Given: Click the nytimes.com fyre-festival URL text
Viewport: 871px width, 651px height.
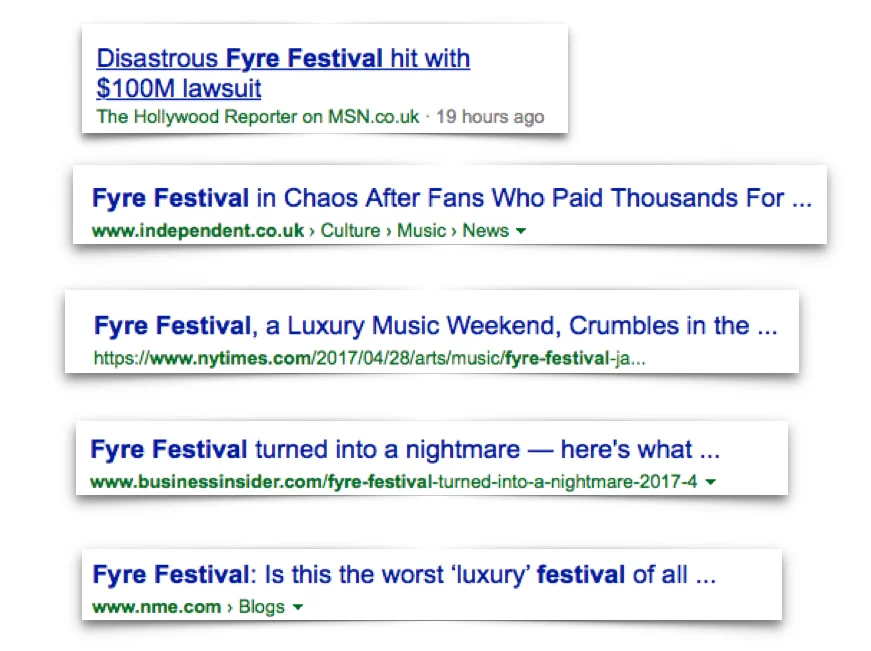Looking at the screenshot, I should (369, 358).
